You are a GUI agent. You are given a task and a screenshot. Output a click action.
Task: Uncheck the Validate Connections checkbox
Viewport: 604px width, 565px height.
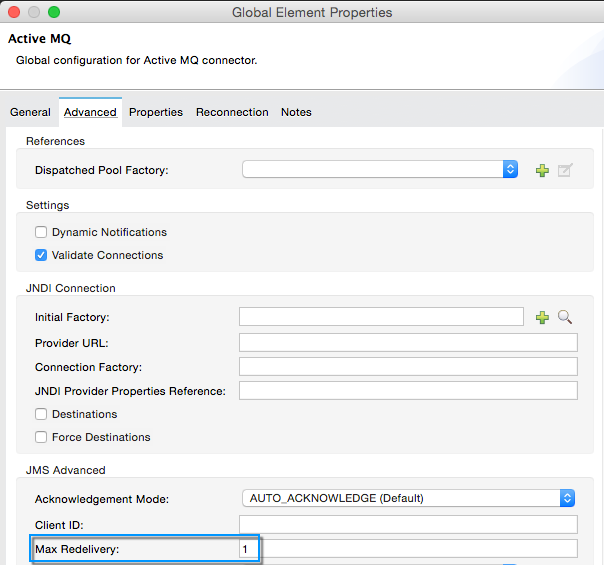[x=41, y=255]
